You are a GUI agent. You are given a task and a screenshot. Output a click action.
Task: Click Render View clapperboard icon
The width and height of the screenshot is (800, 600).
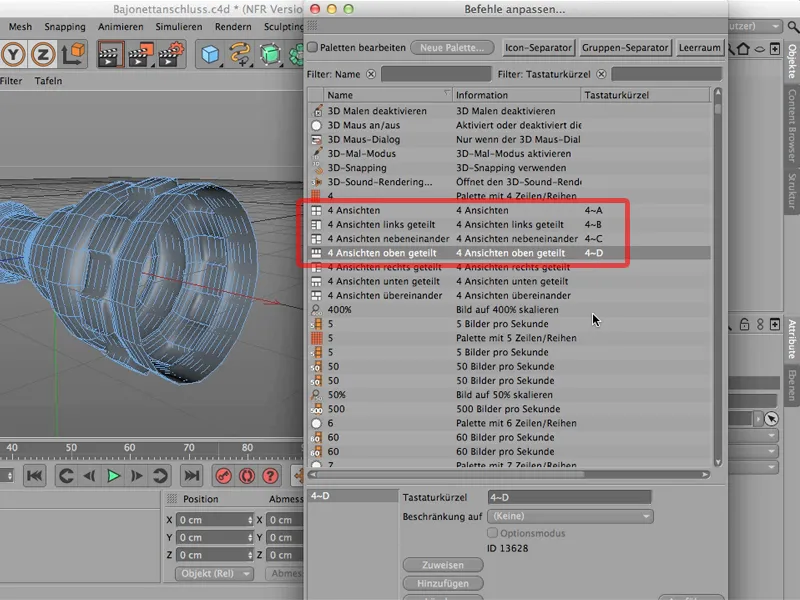[109, 54]
